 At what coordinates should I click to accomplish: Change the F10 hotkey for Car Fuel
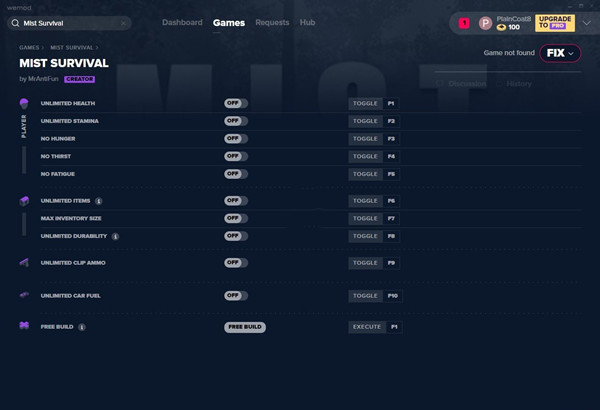coord(393,296)
